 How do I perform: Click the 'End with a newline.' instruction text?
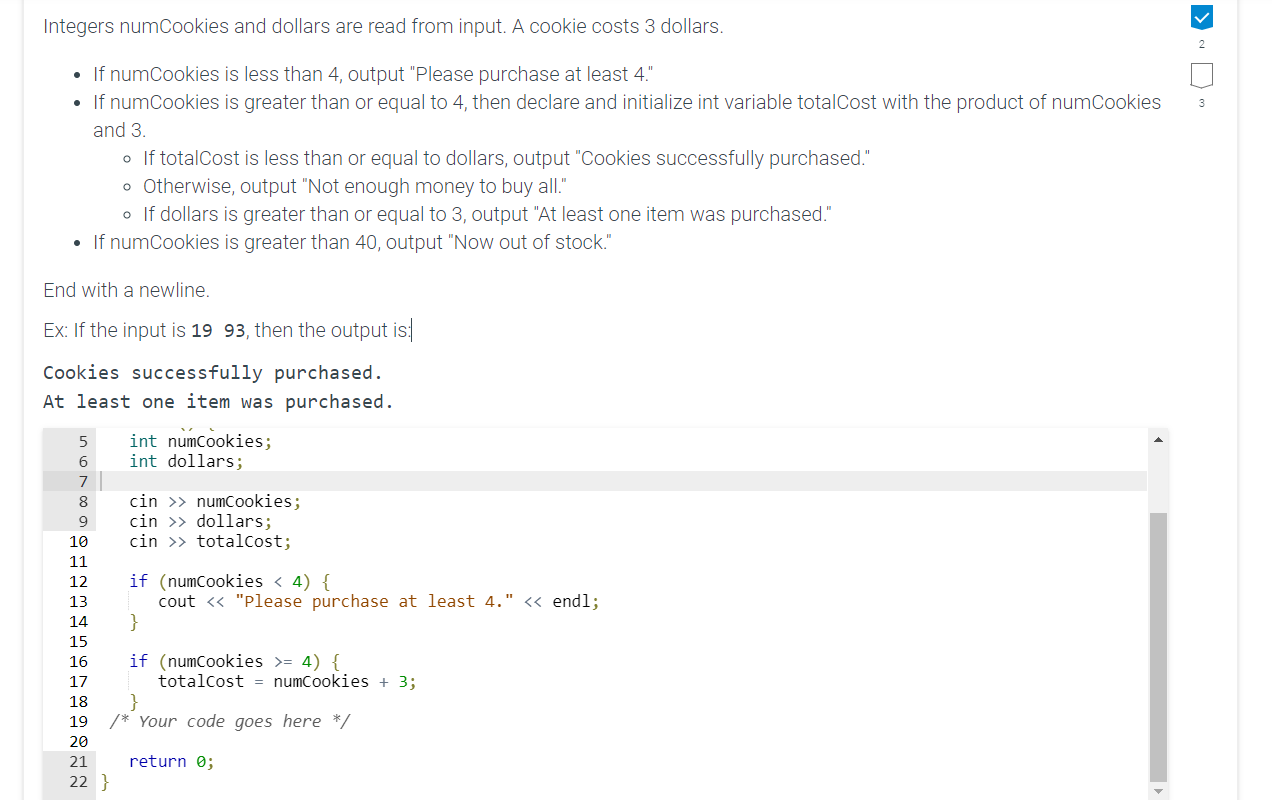126,290
